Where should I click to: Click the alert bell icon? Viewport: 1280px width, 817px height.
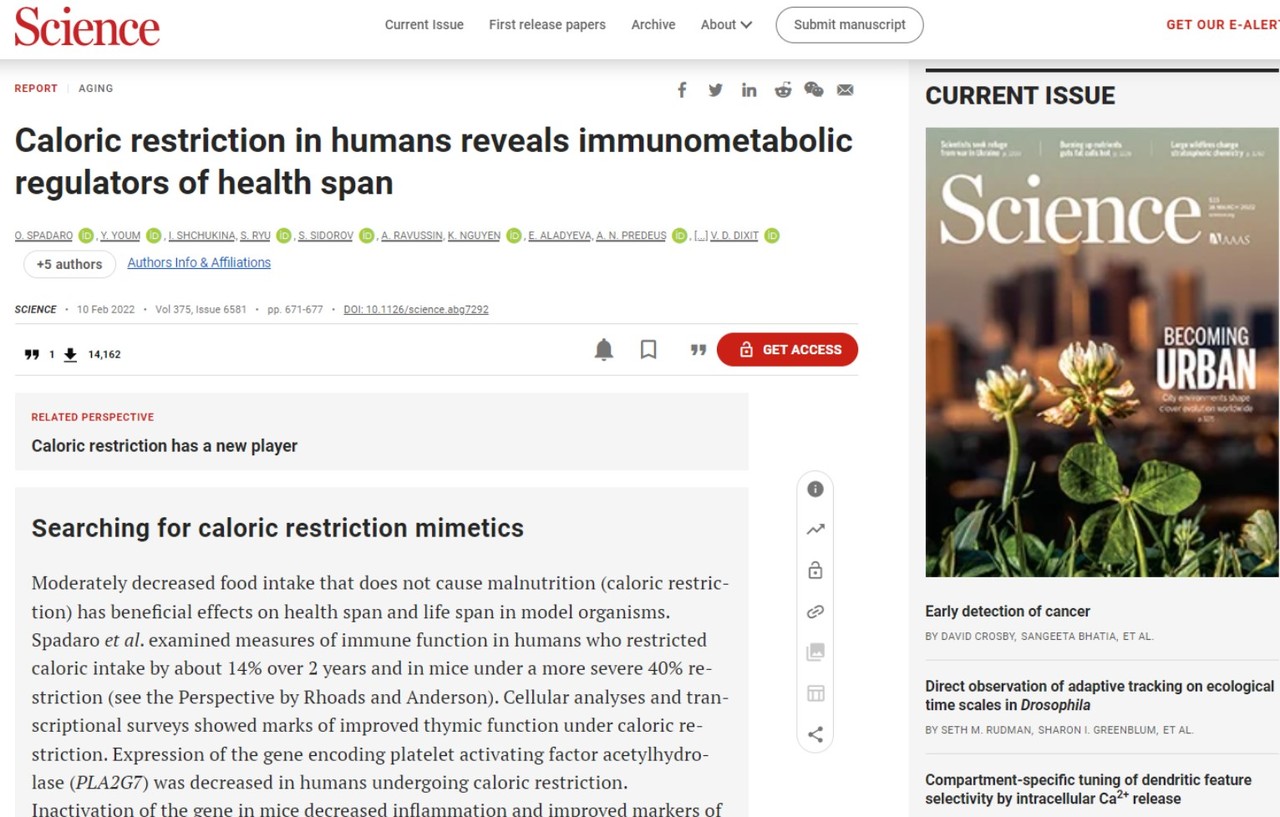tap(604, 350)
